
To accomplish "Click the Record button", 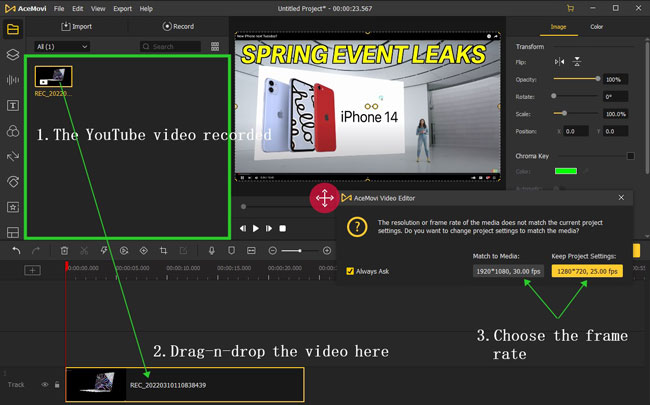I will (178, 26).
